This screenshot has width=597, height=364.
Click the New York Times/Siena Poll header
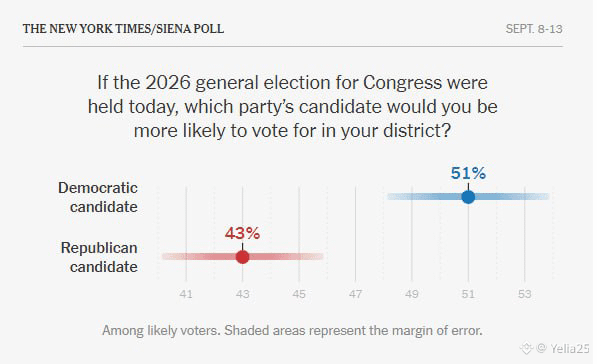(123, 29)
